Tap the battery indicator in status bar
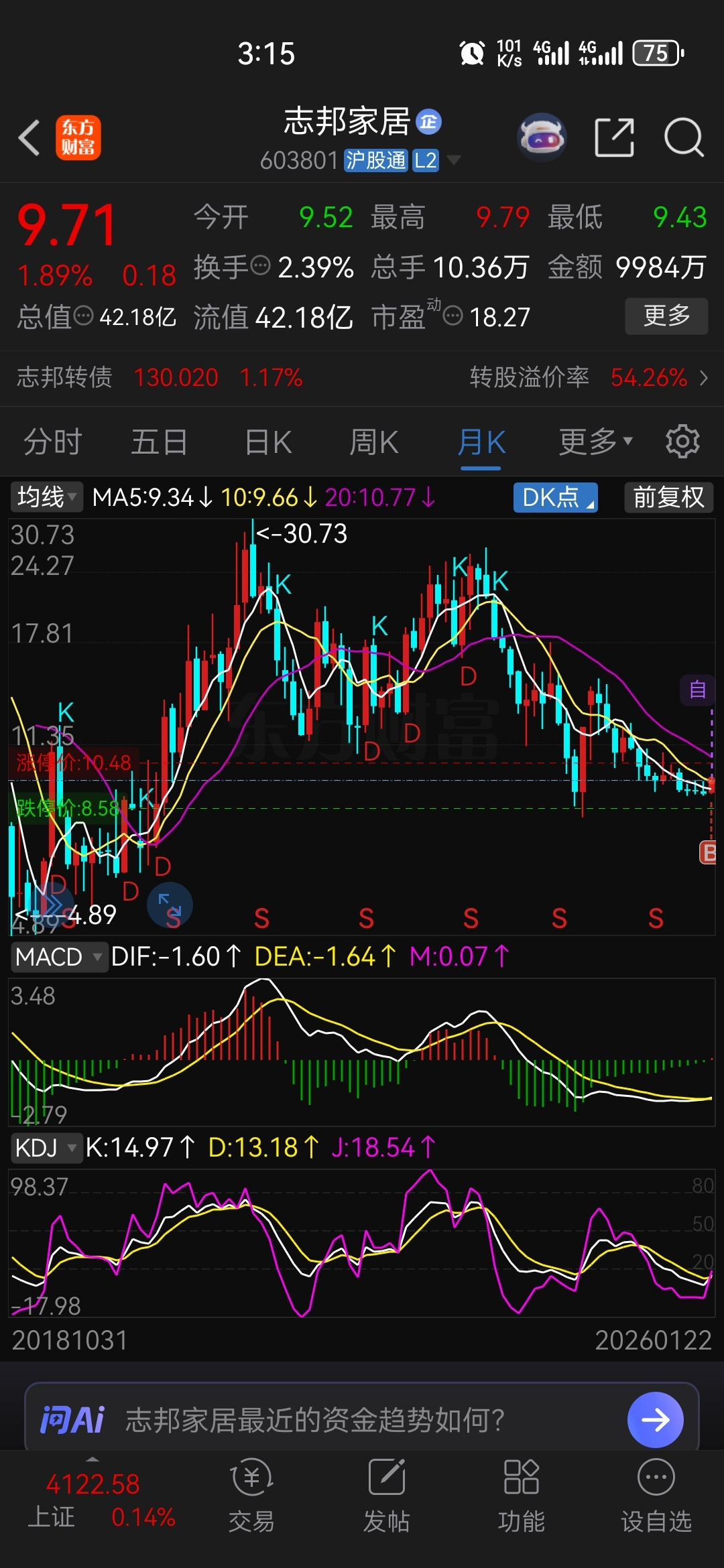The height and width of the screenshot is (1568, 724). (x=658, y=53)
